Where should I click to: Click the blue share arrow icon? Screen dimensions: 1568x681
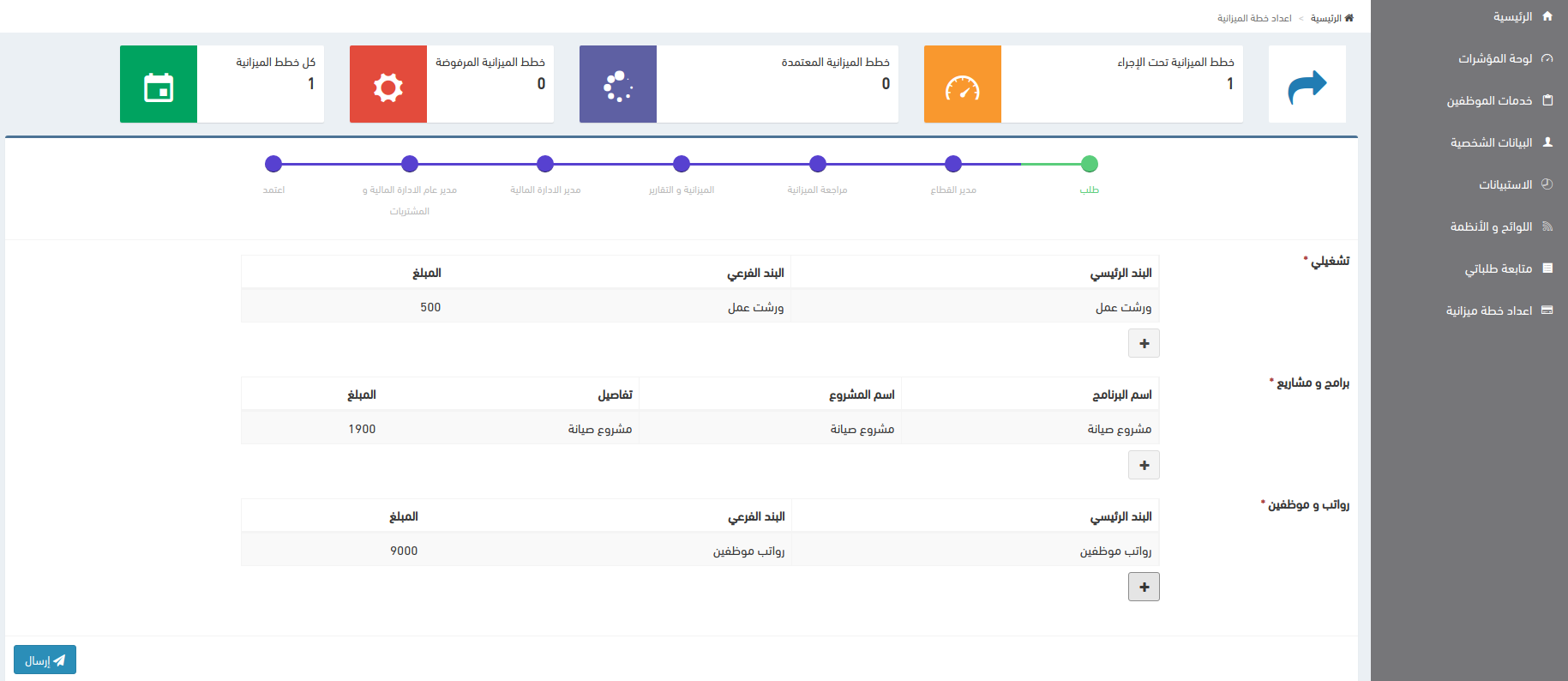[x=1307, y=85]
